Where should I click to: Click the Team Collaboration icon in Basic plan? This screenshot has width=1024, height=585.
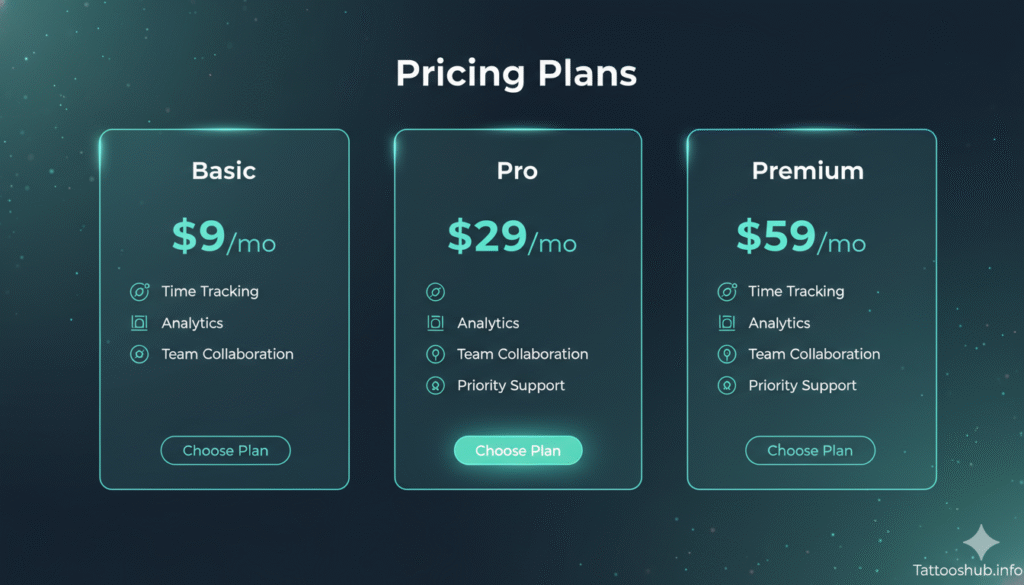pos(139,354)
